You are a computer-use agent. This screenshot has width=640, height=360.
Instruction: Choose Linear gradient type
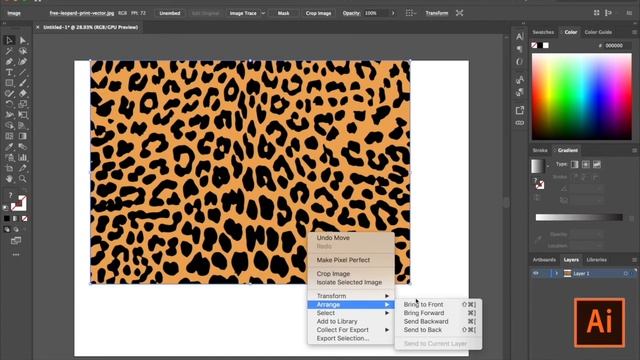click(x=575, y=164)
